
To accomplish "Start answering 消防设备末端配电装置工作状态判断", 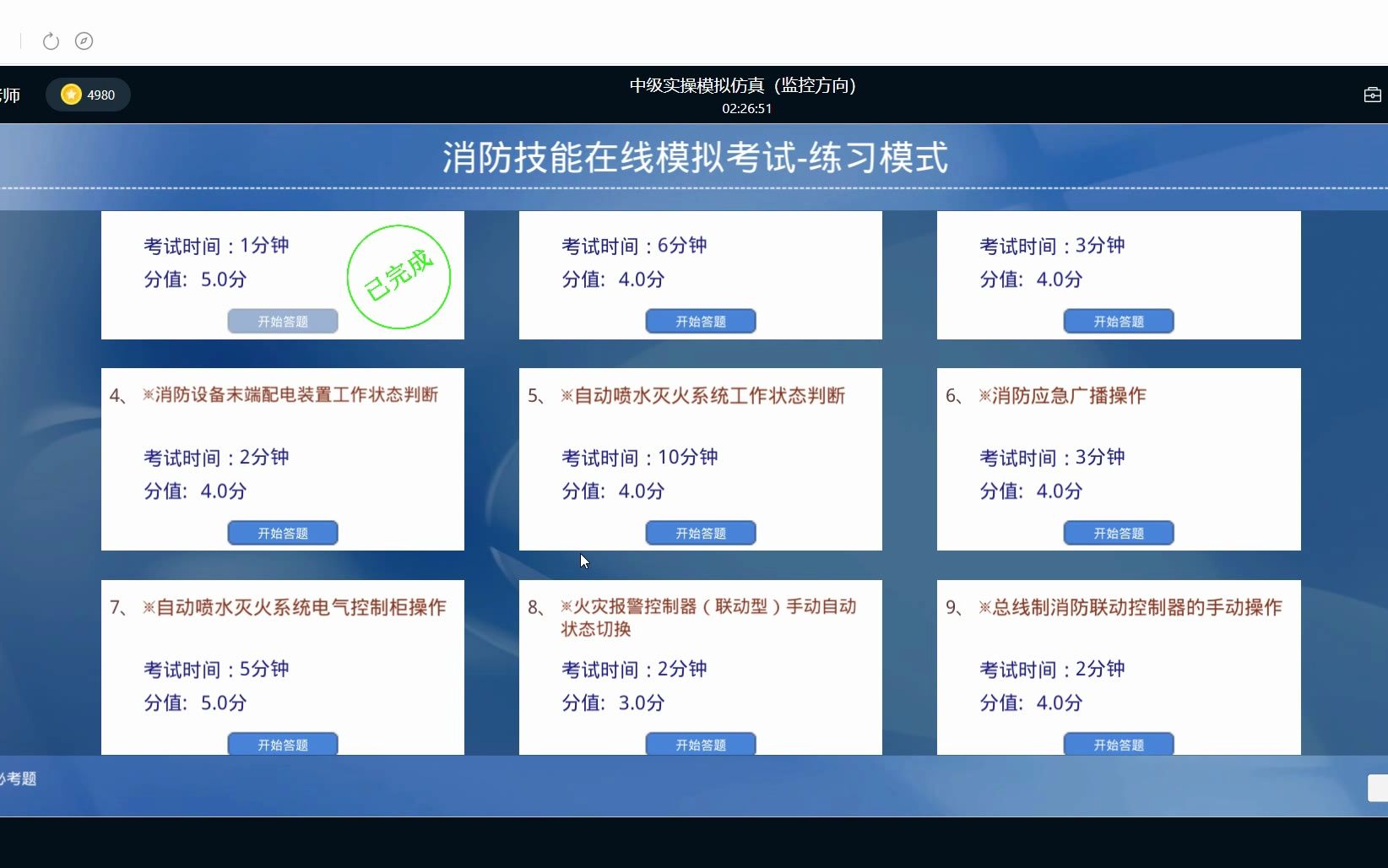I will pos(282,532).
